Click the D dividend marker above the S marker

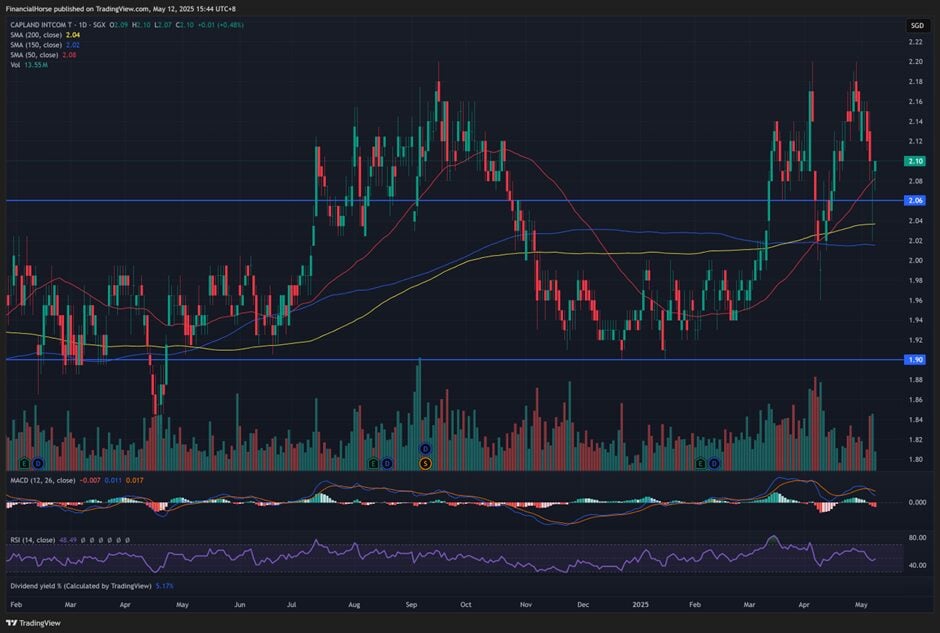click(425, 449)
